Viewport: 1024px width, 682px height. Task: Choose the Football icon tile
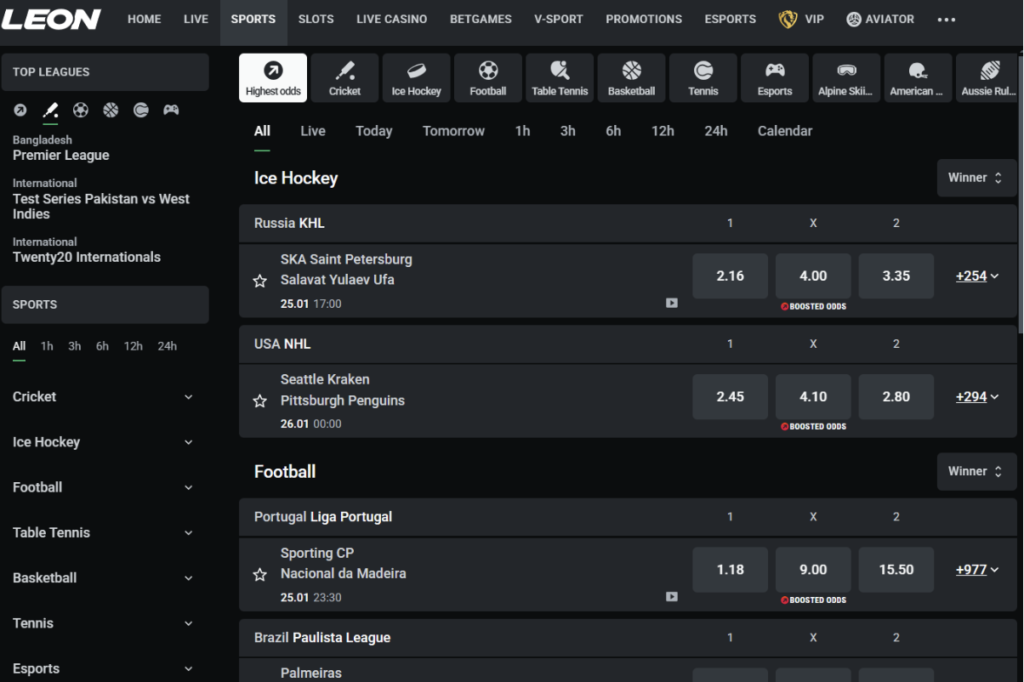(x=488, y=78)
